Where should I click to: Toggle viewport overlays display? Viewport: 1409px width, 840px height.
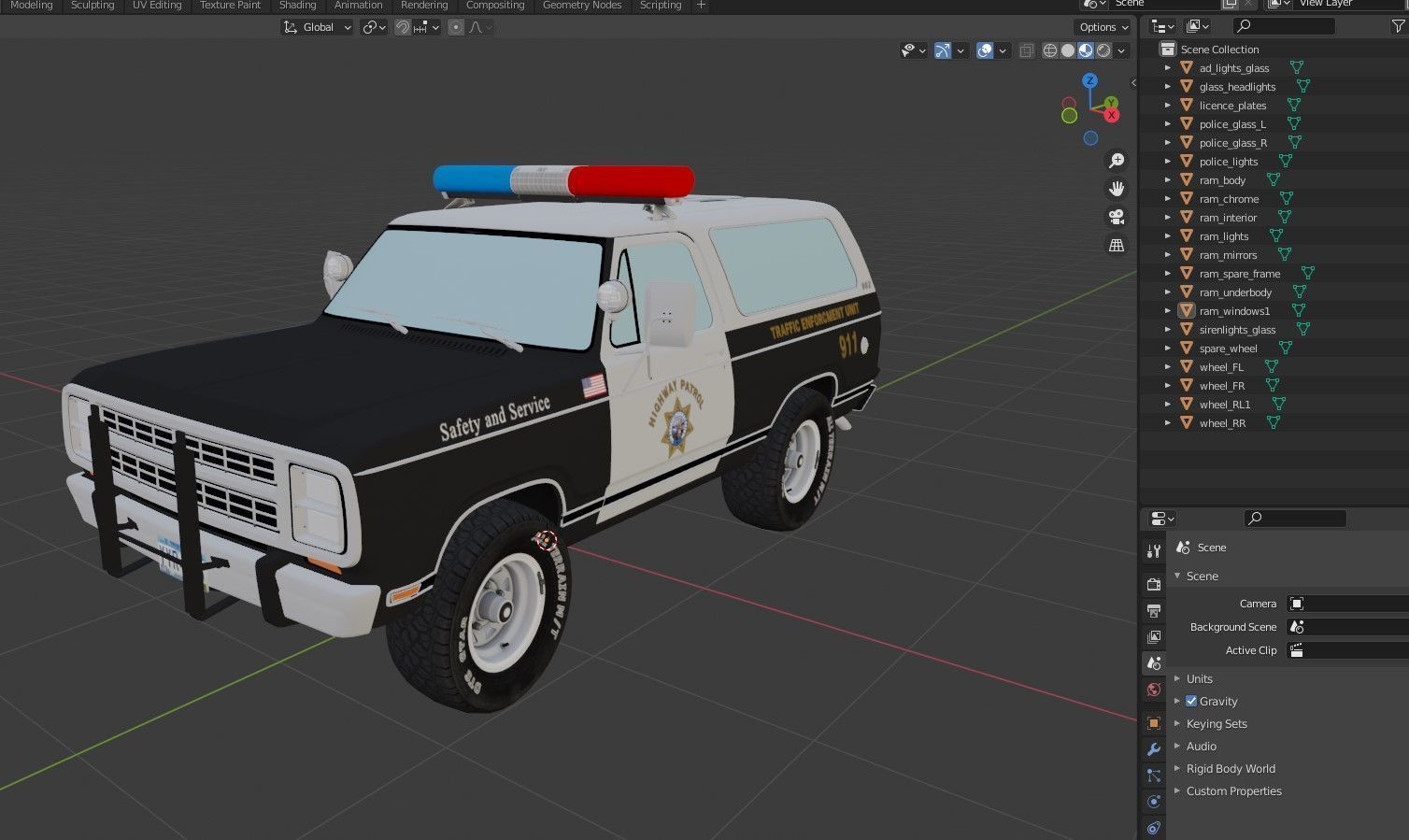(x=985, y=50)
